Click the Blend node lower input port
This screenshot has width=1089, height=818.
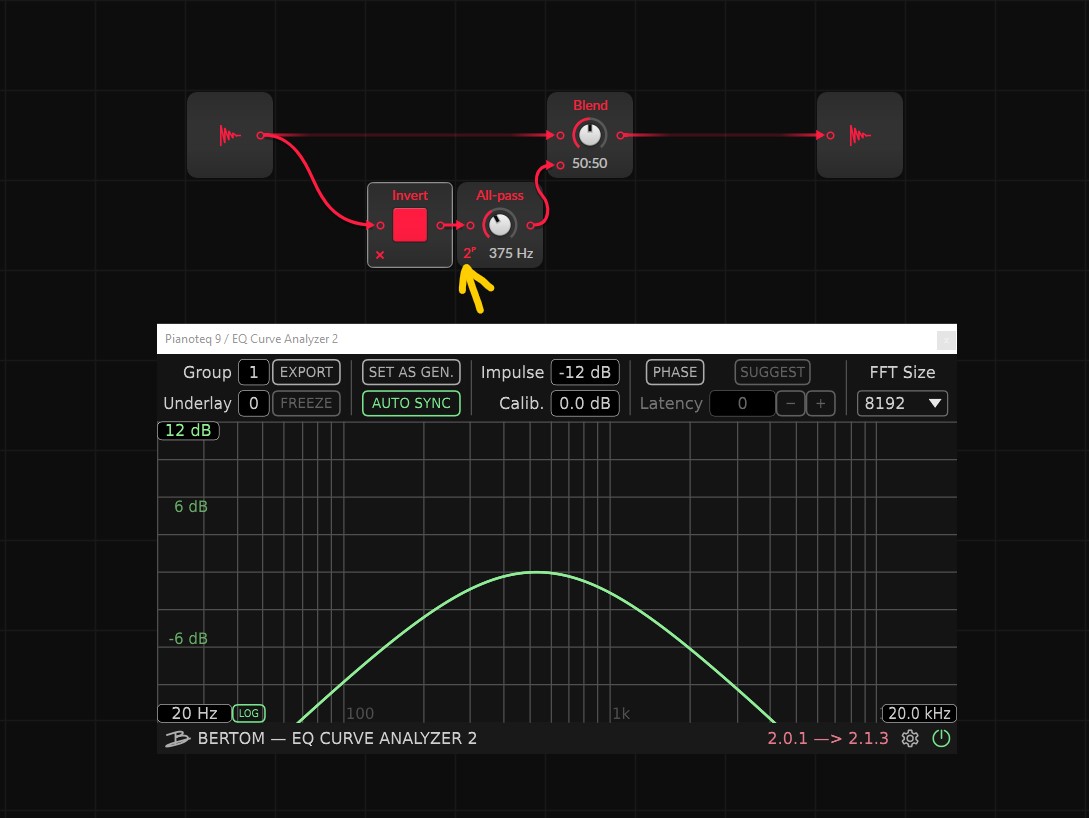[560, 165]
